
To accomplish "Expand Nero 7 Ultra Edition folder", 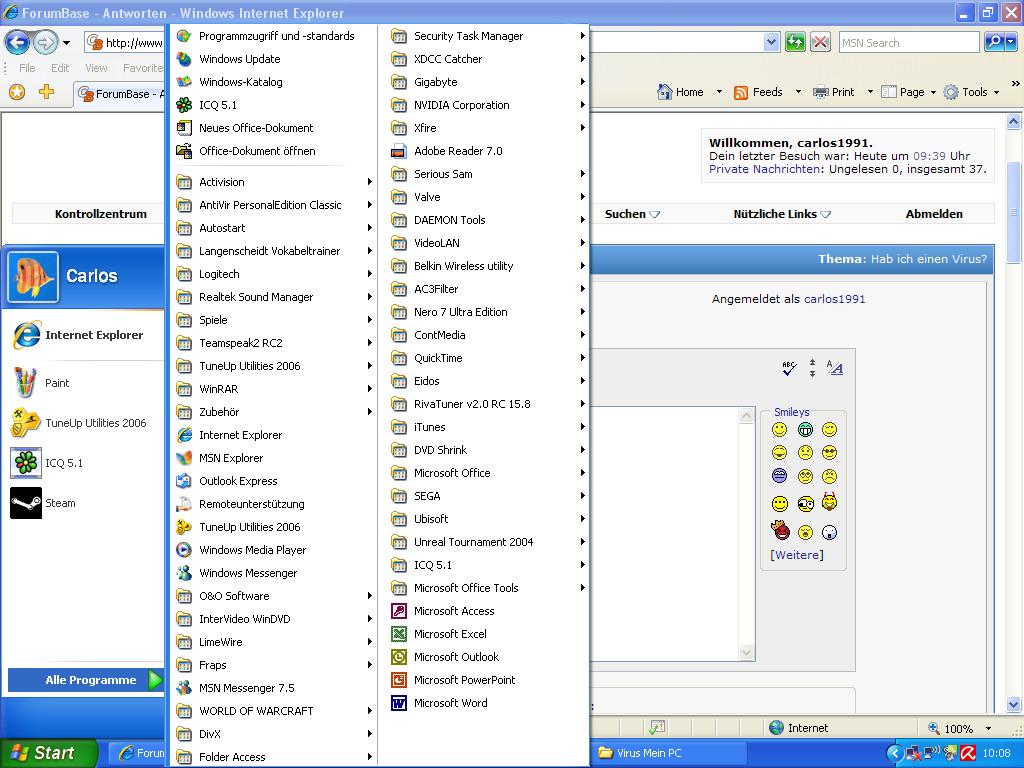I will click(483, 312).
